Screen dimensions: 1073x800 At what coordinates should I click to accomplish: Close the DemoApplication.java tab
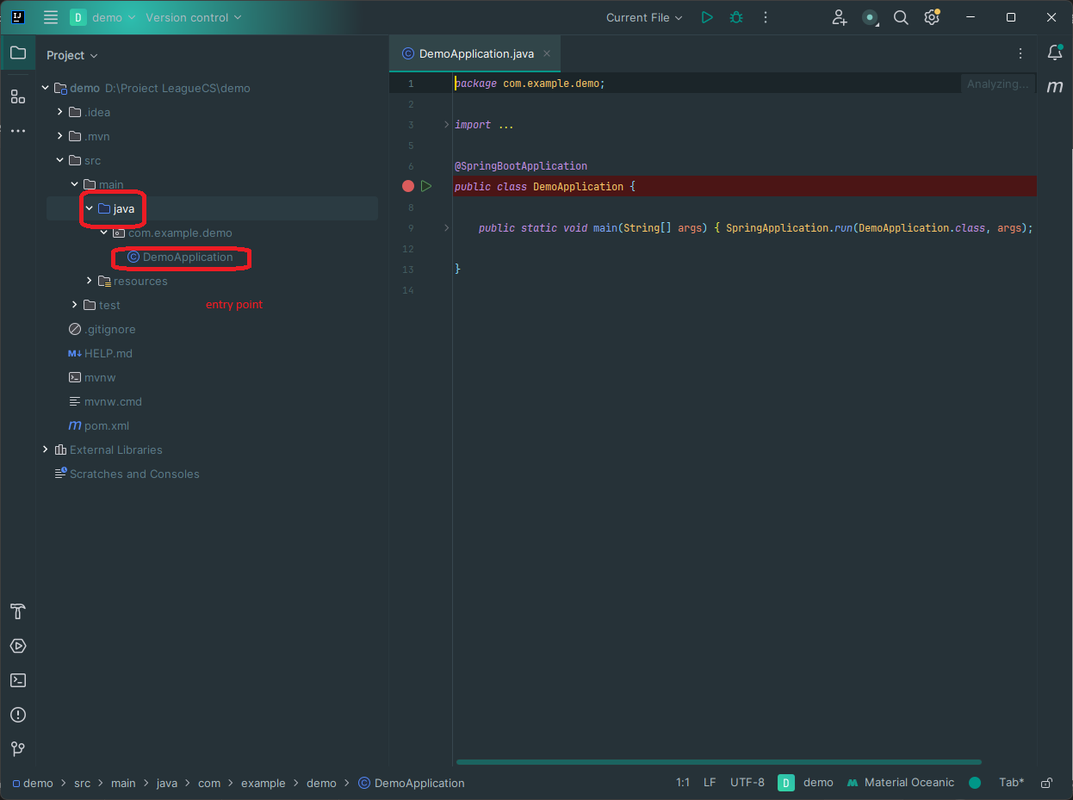point(547,53)
